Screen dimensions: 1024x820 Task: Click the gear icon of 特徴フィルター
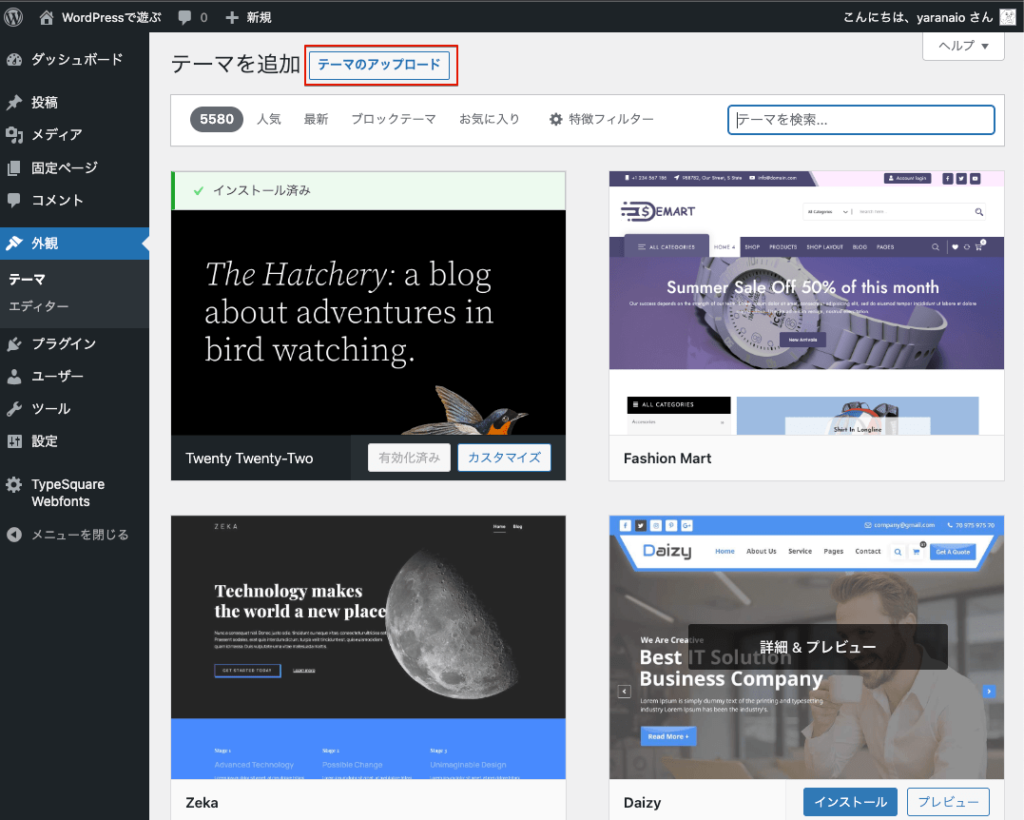click(556, 119)
